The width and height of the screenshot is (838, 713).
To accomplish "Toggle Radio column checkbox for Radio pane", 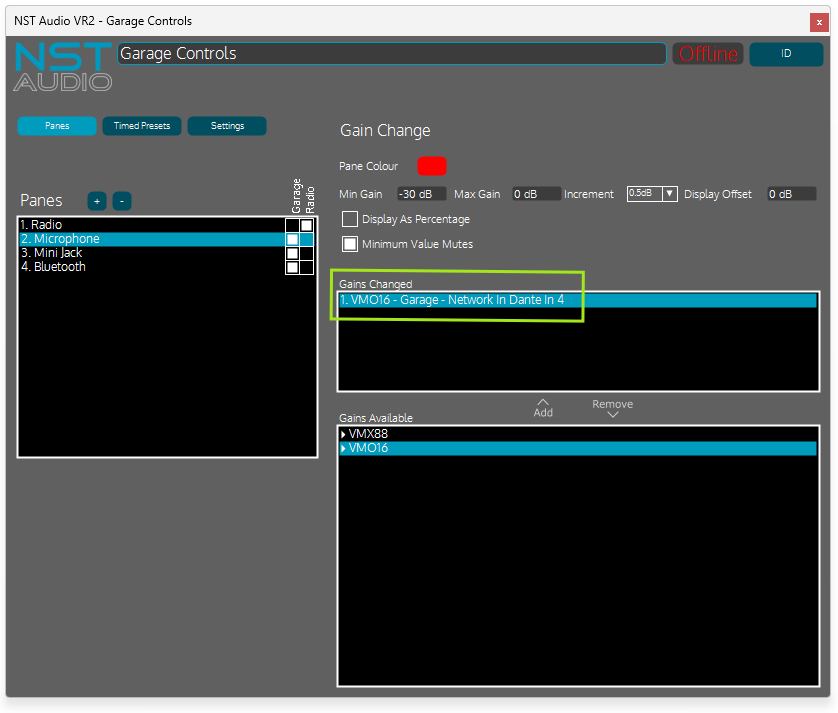I will coord(307,226).
